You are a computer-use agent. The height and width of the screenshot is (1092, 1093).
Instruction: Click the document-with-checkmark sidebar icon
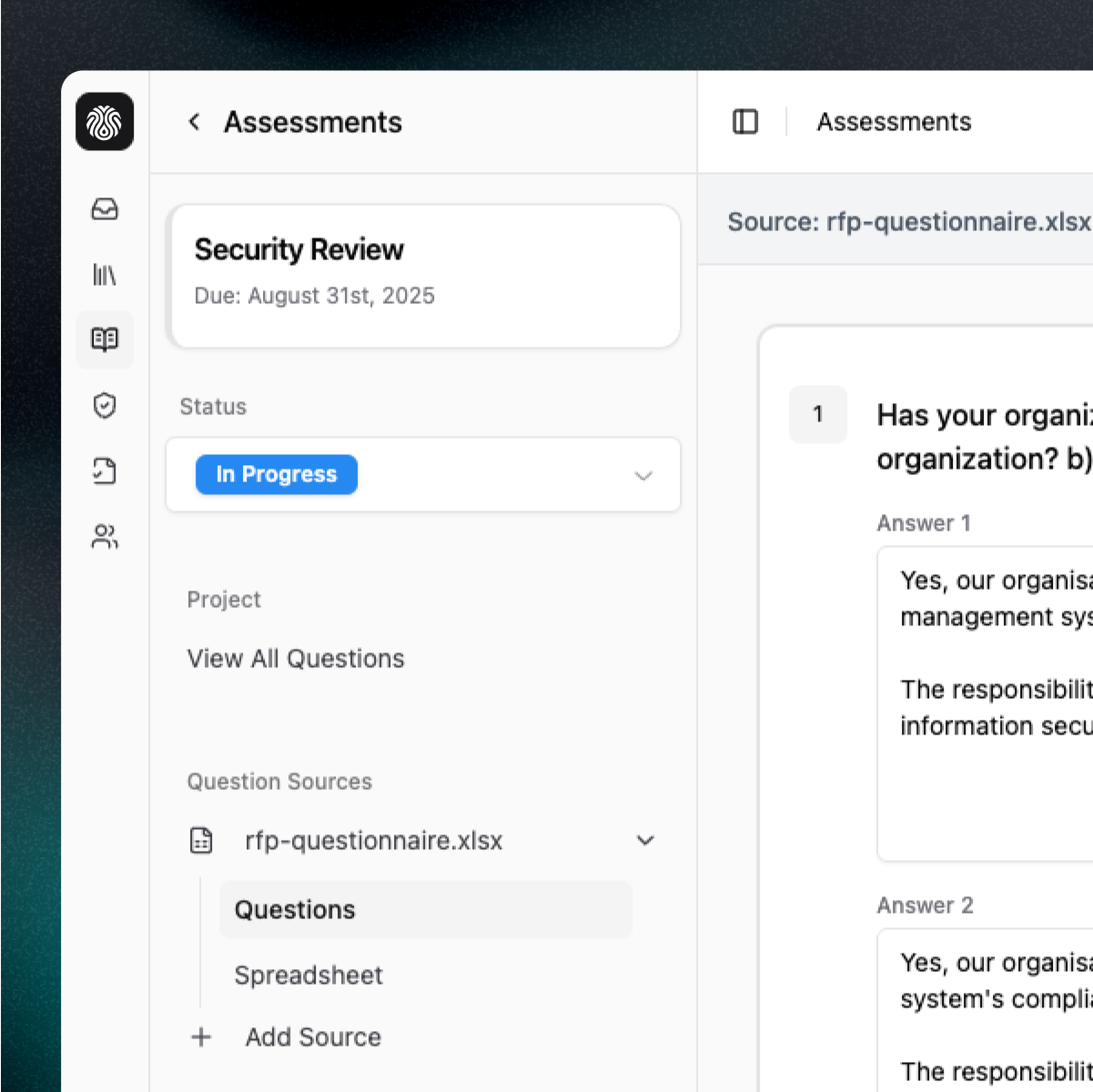point(105,471)
